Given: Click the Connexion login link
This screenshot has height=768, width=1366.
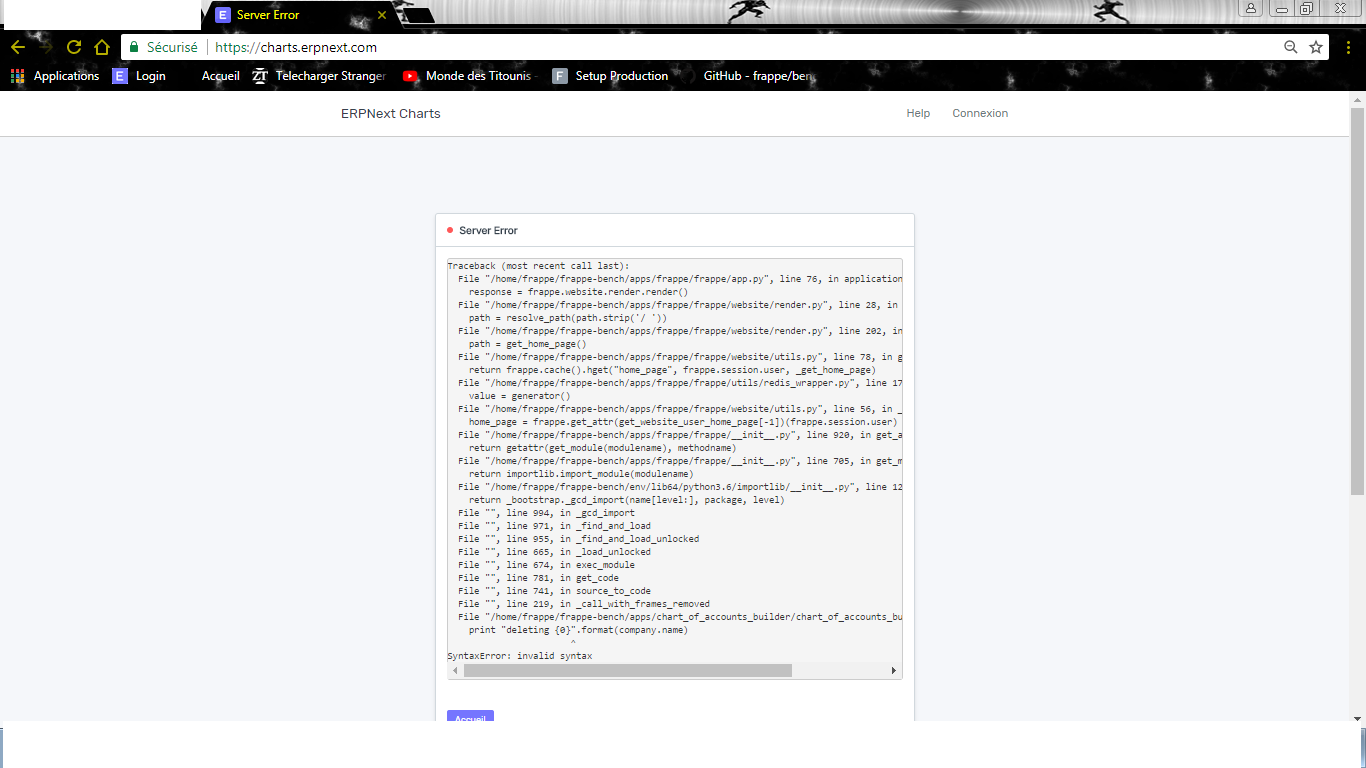Looking at the screenshot, I should click(x=980, y=113).
